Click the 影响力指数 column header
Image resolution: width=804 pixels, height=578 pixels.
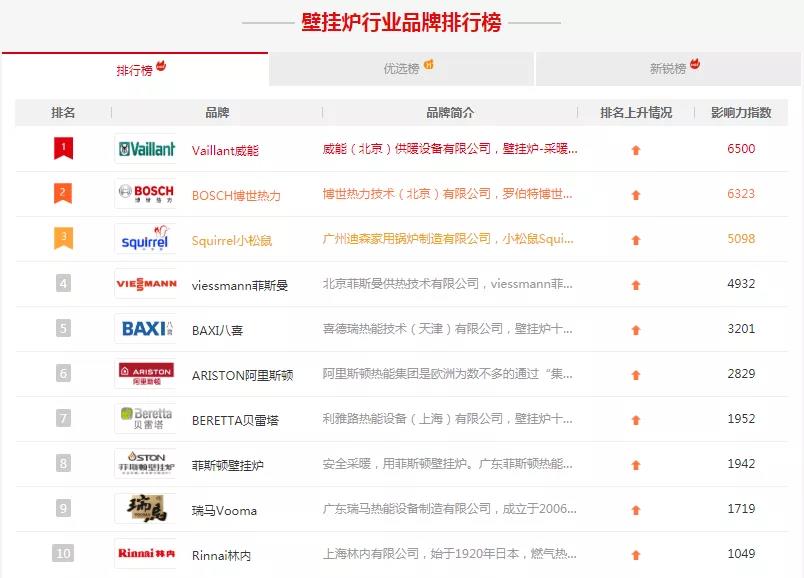click(x=741, y=112)
